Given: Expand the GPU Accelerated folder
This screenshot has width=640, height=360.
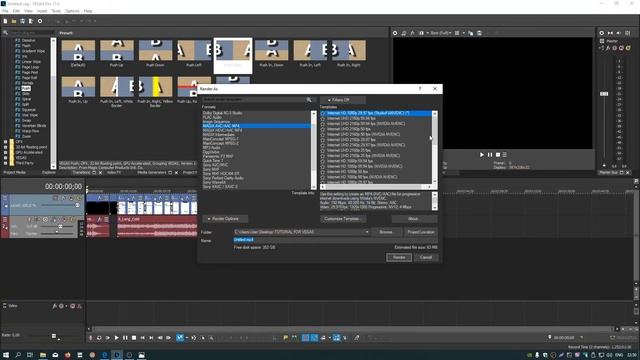Looking at the screenshot, I should click(x=5, y=152).
